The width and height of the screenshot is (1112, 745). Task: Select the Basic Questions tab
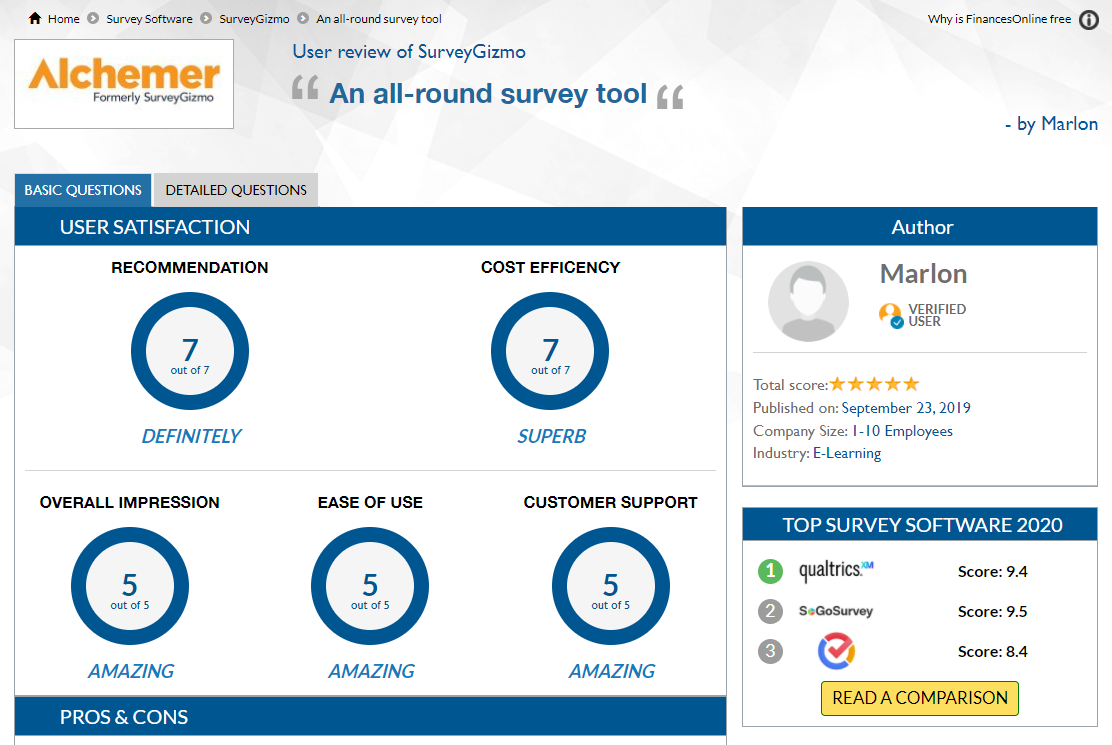(83, 190)
